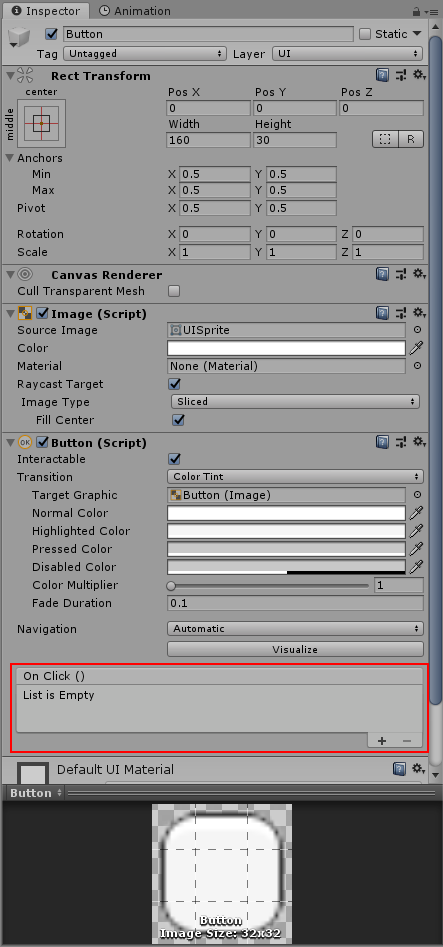Select the Inspector tab
The height and width of the screenshot is (947, 443).
(x=46, y=11)
